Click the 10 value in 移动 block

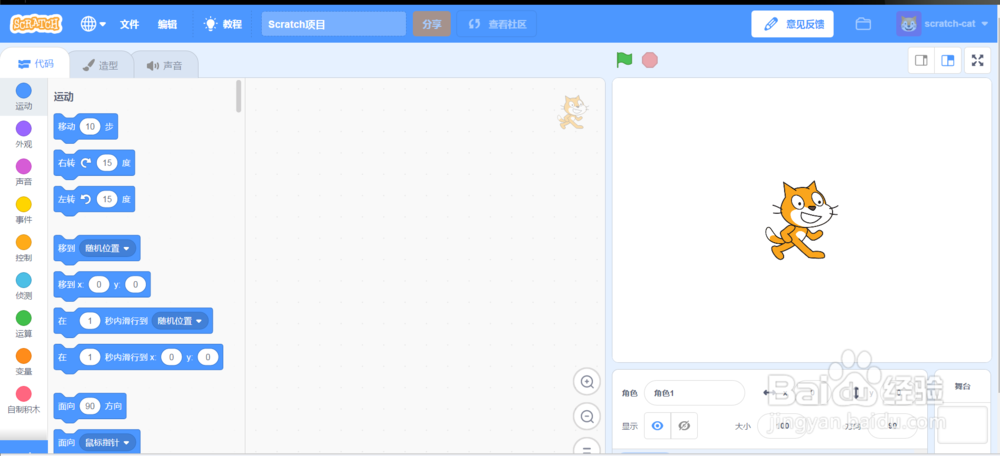(x=90, y=127)
